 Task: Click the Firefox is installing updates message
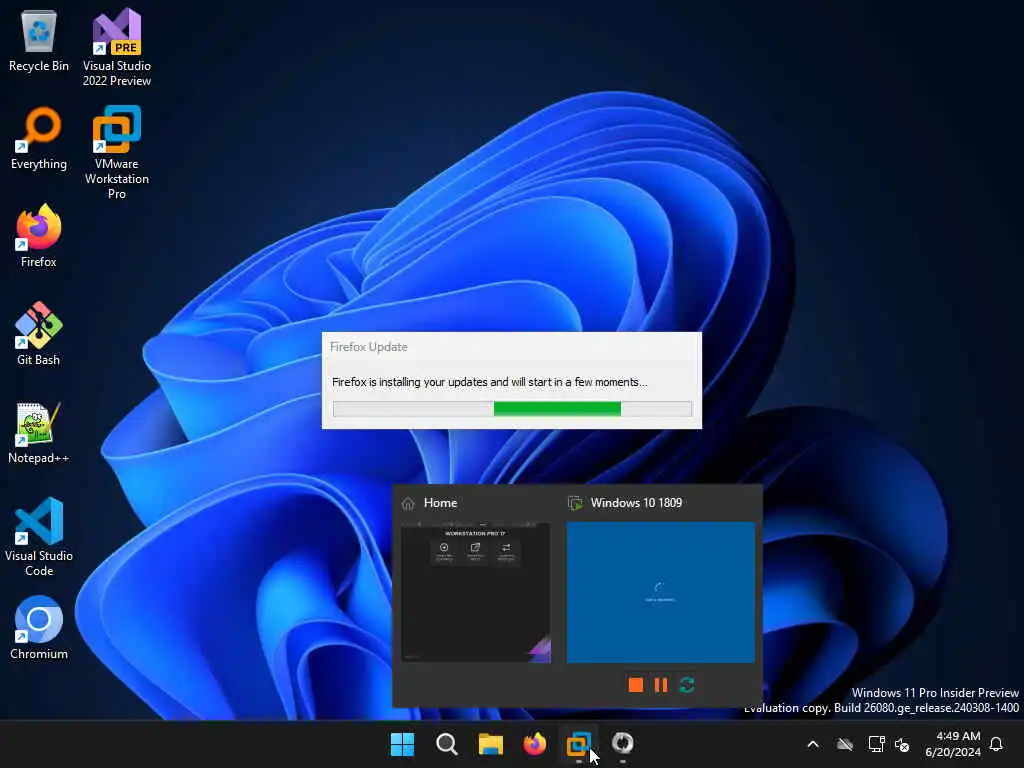[489, 382]
